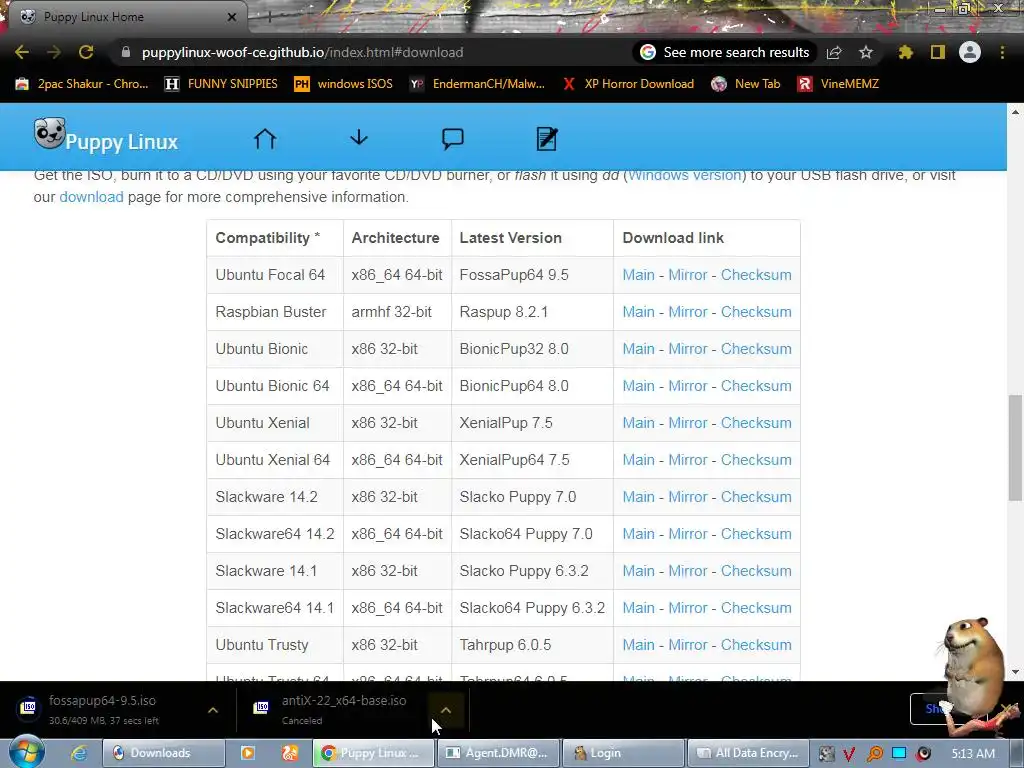Click Main link for BionicPup64 8.0
The height and width of the screenshot is (768, 1024).
pos(638,386)
